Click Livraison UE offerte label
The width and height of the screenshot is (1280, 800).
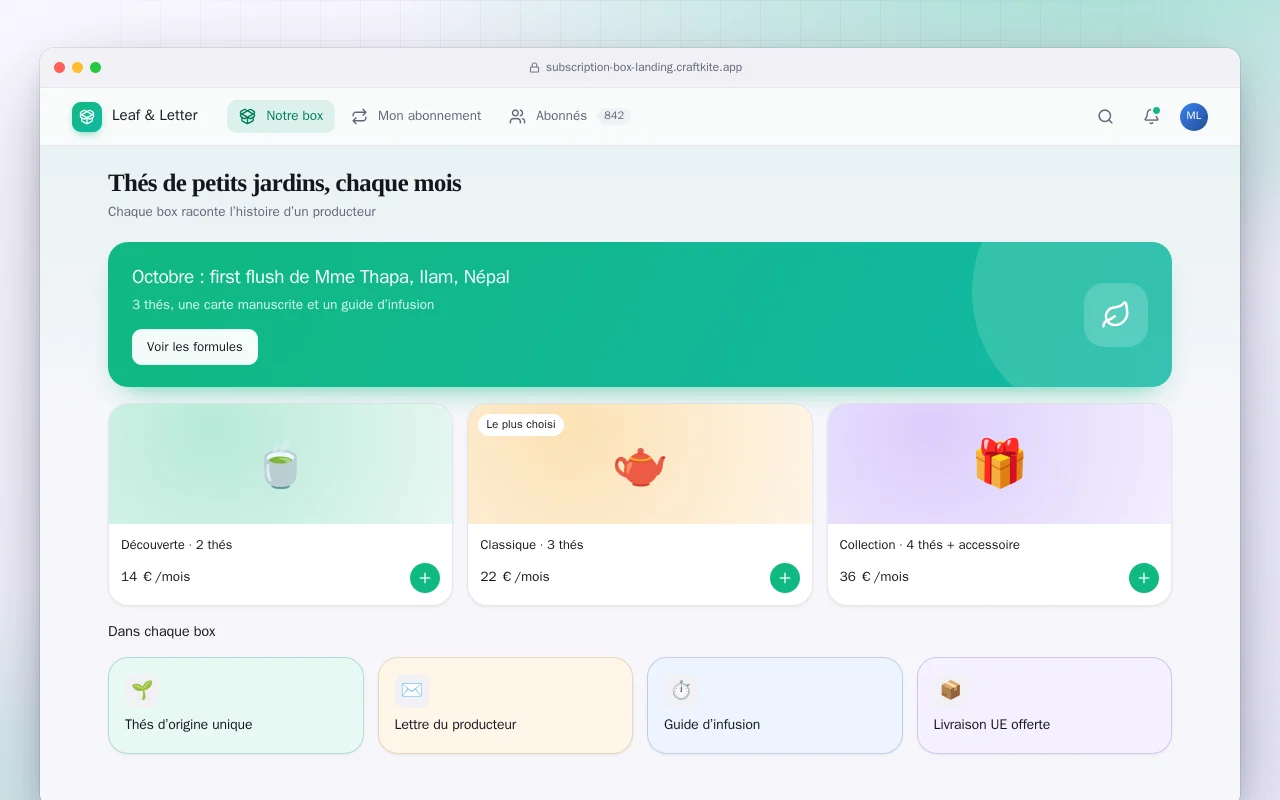tap(992, 724)
